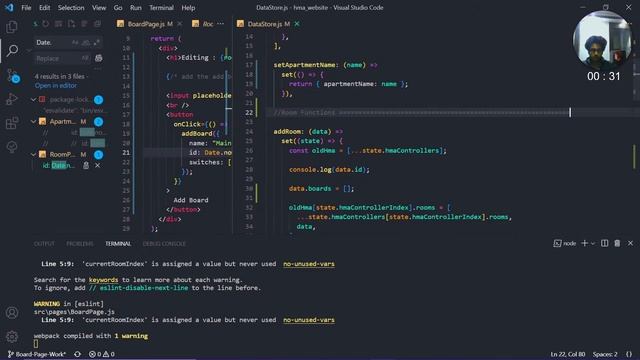Viewport: 640px width, 360px height.
Task: Switch to the PROBLEMS panel tab
Action: [80, 244]
